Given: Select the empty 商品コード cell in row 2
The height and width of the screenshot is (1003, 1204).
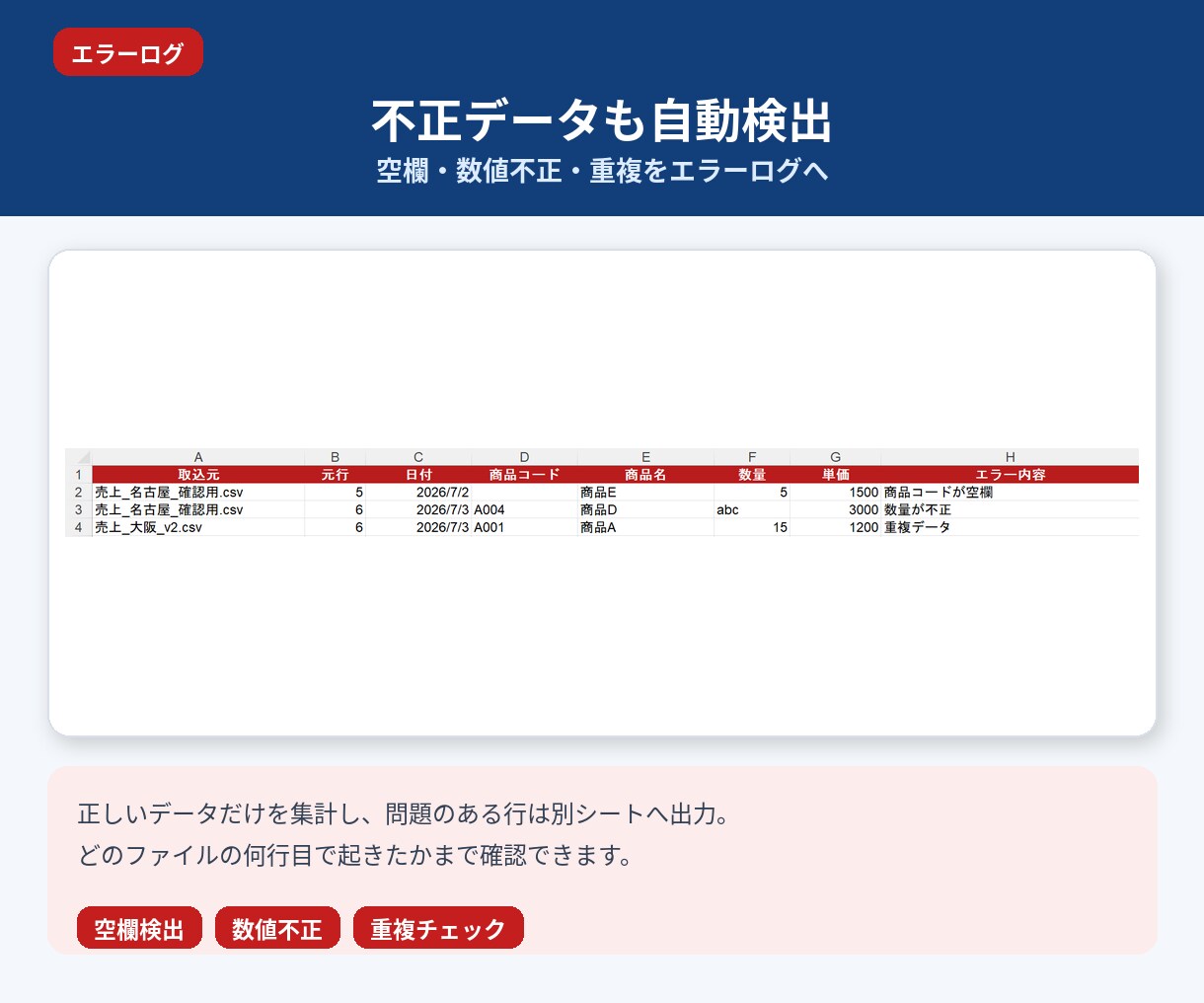Looking at the screenshot, I should click(524, 492).
